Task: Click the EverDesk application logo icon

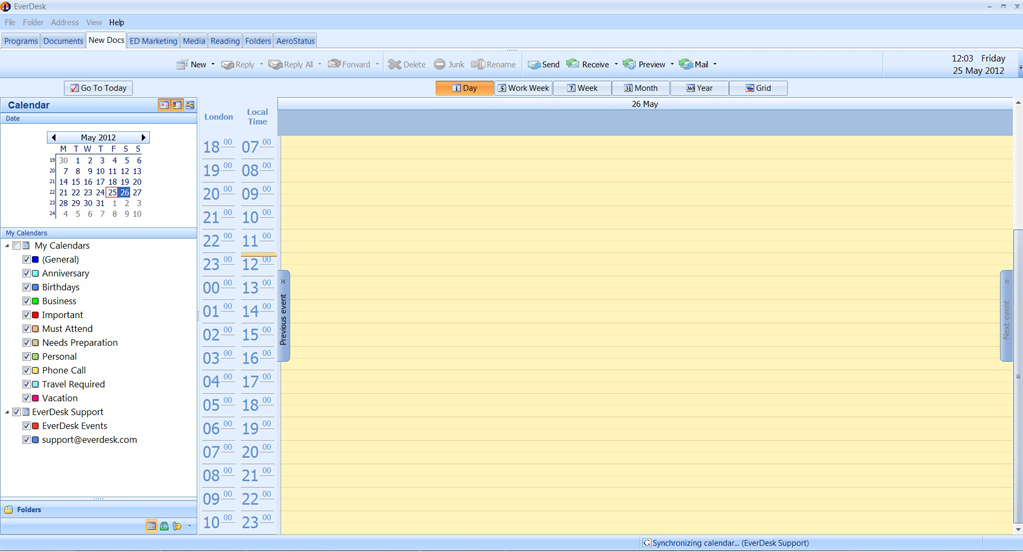Action: 6,7
